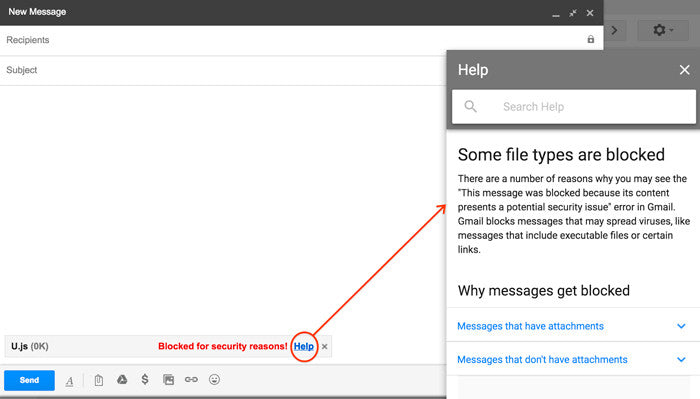This screenshot has height=399, width=700.
Task: Expand chevron for Messages that don't have attachments
Action: point(681,359)
